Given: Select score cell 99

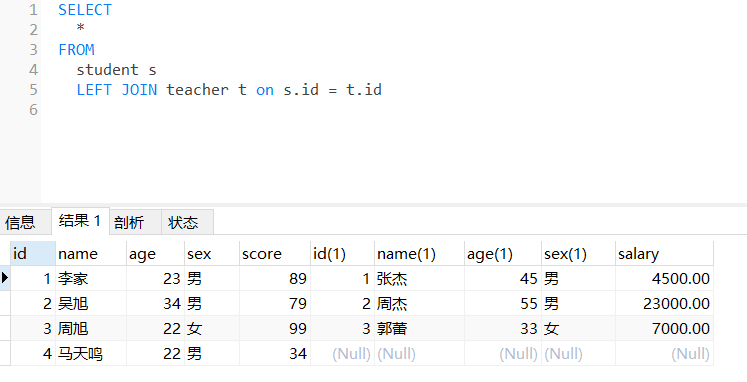Looking at the screenshot, I should 275,328.
